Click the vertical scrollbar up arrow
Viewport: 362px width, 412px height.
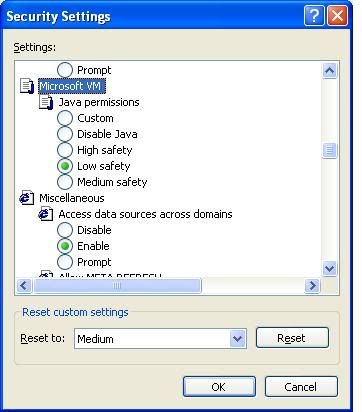pyautogui.click(x=329, y=71)
